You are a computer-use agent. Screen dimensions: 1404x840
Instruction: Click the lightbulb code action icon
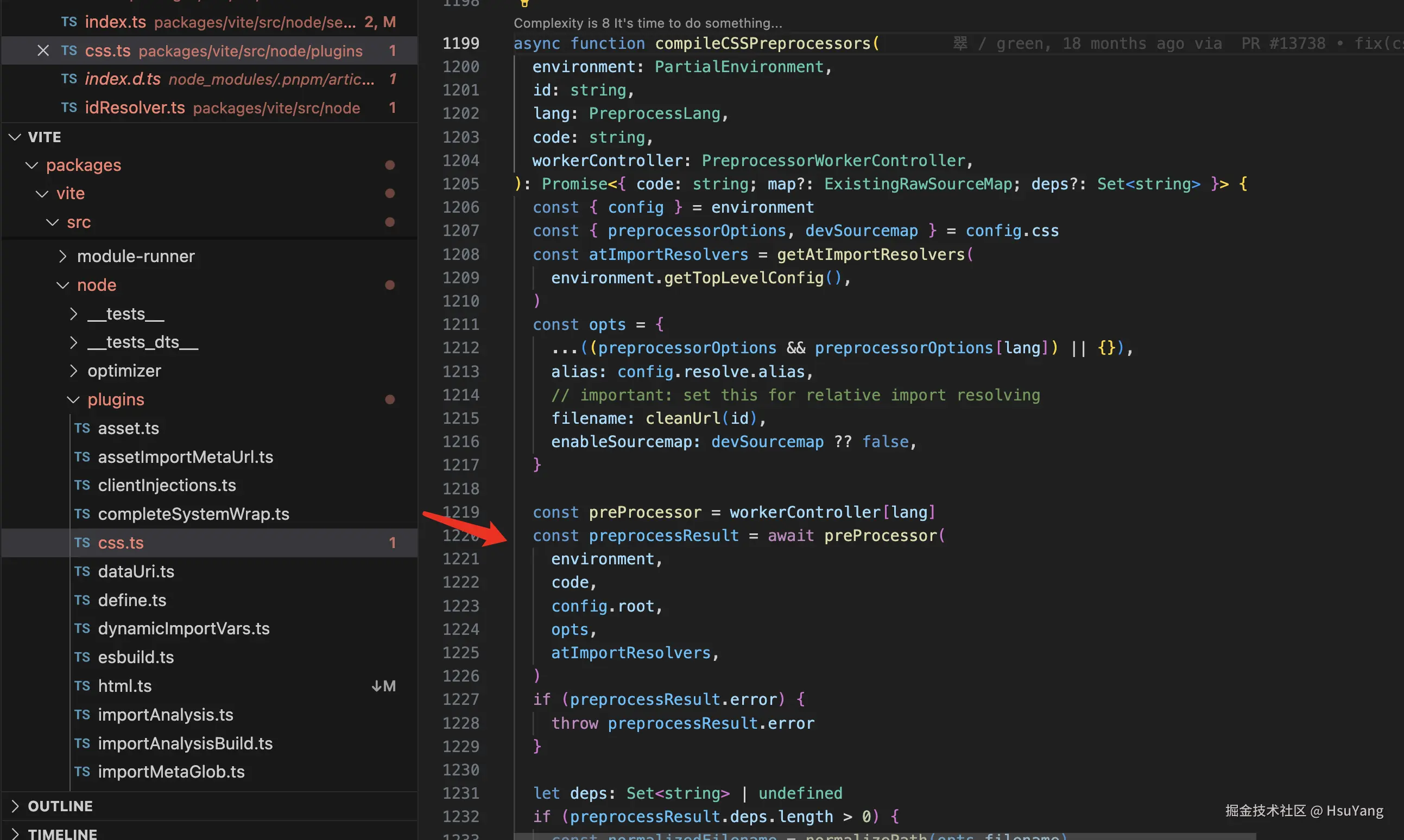click(524, 3)
